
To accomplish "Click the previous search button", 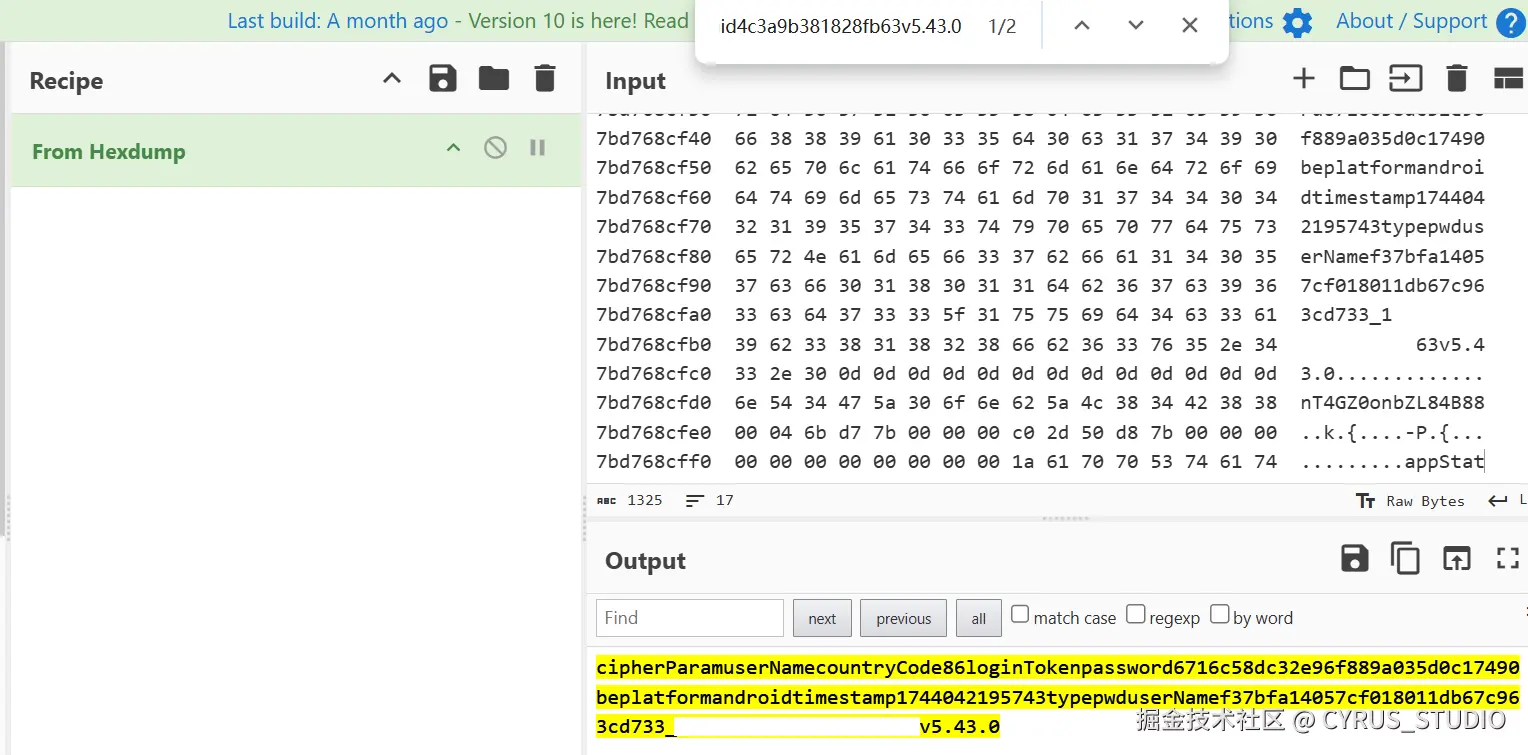I will [x=904, y=618].
